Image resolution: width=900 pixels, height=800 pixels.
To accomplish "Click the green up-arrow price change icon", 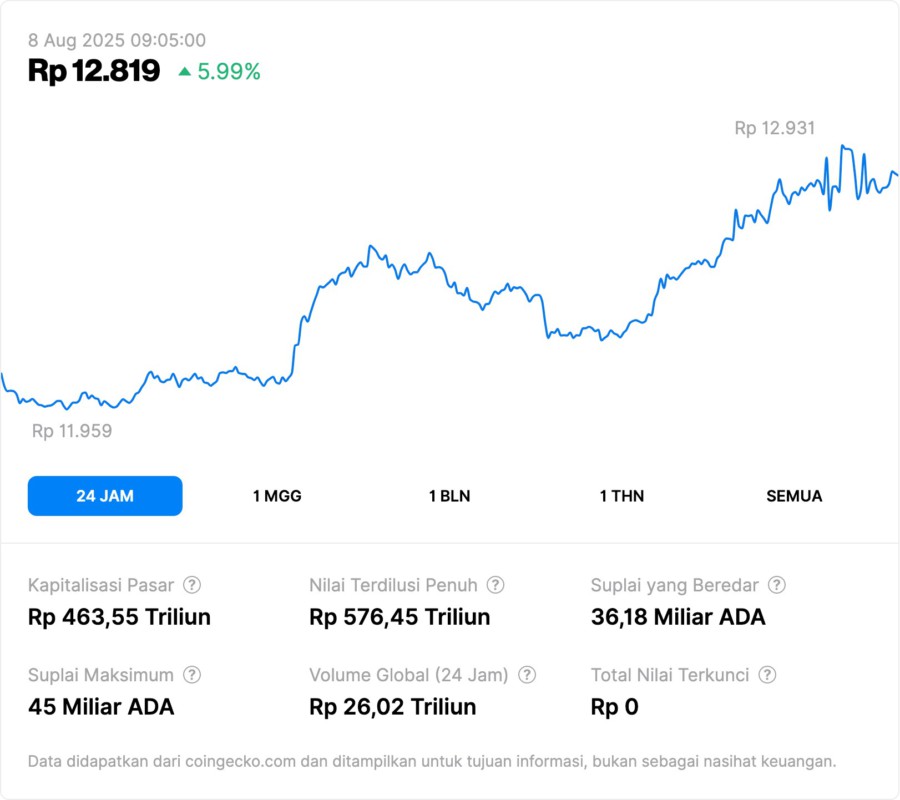I will tap(184, 72).
